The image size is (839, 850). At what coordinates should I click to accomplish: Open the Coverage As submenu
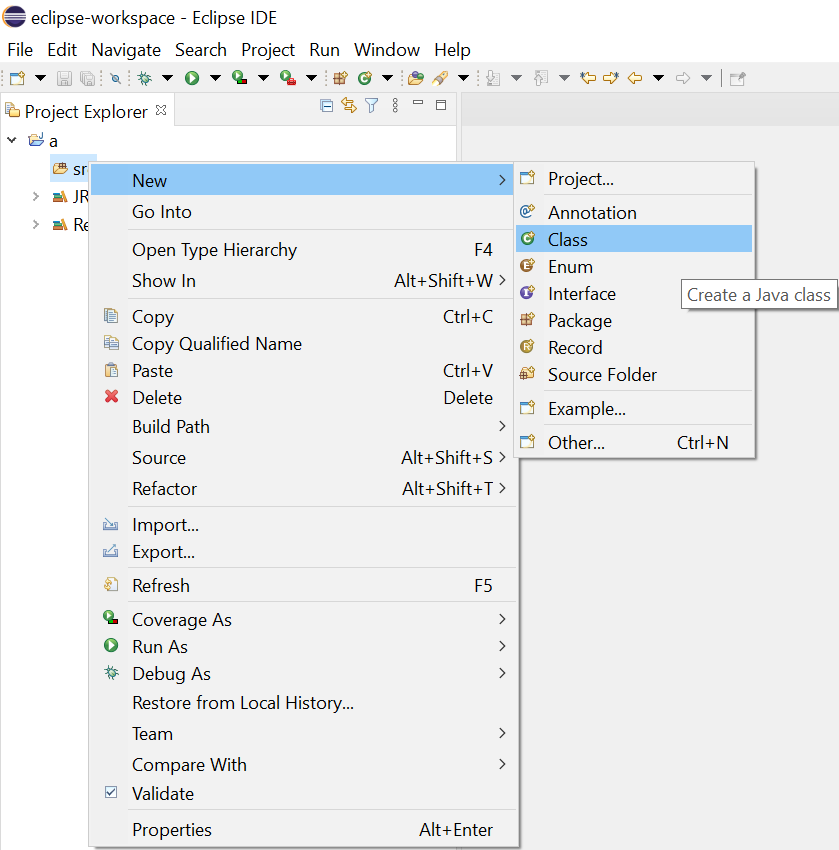[302, 619]
